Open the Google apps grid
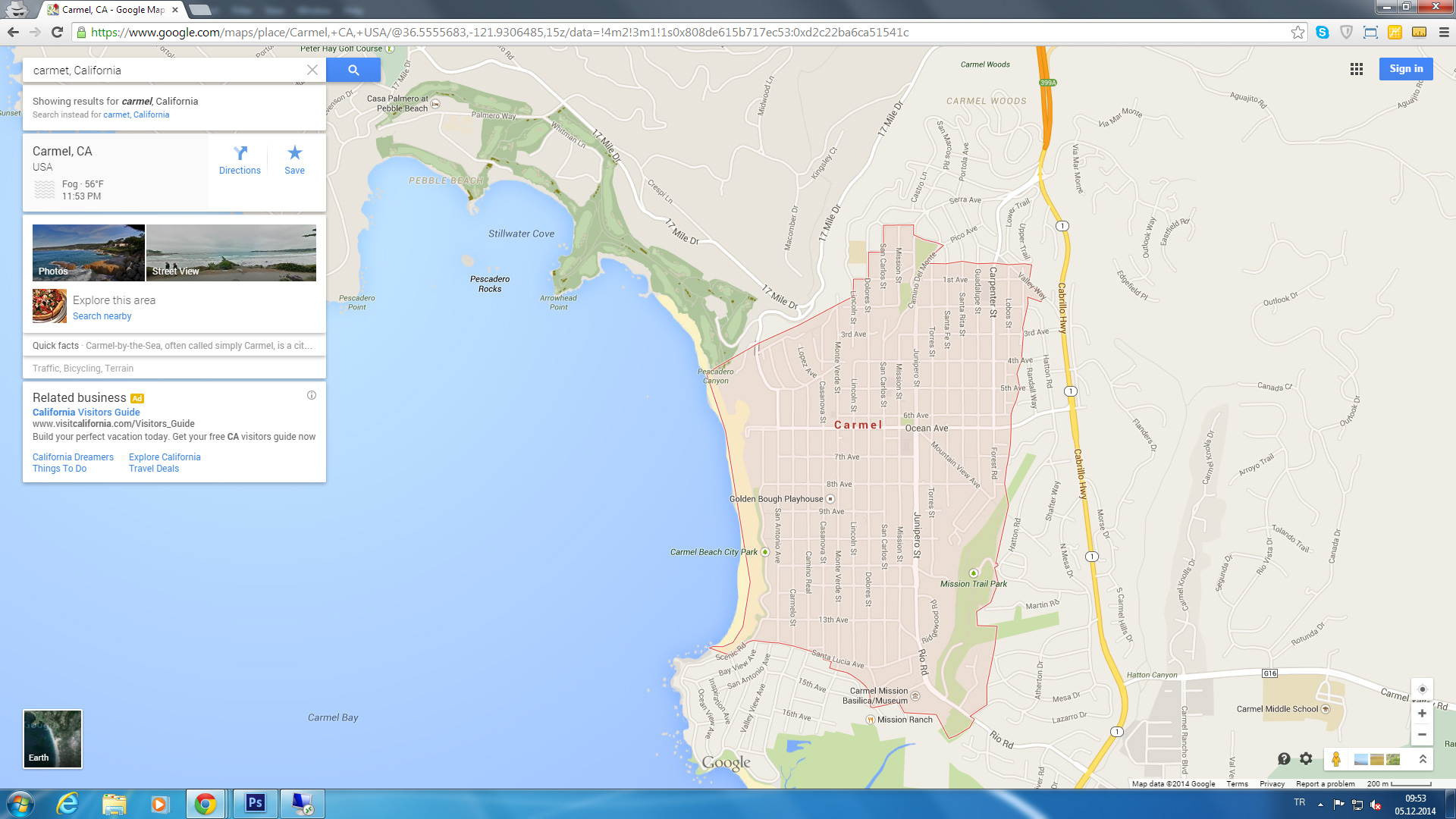Viewport: 1456px width, 819px height. coord(1357,69)
